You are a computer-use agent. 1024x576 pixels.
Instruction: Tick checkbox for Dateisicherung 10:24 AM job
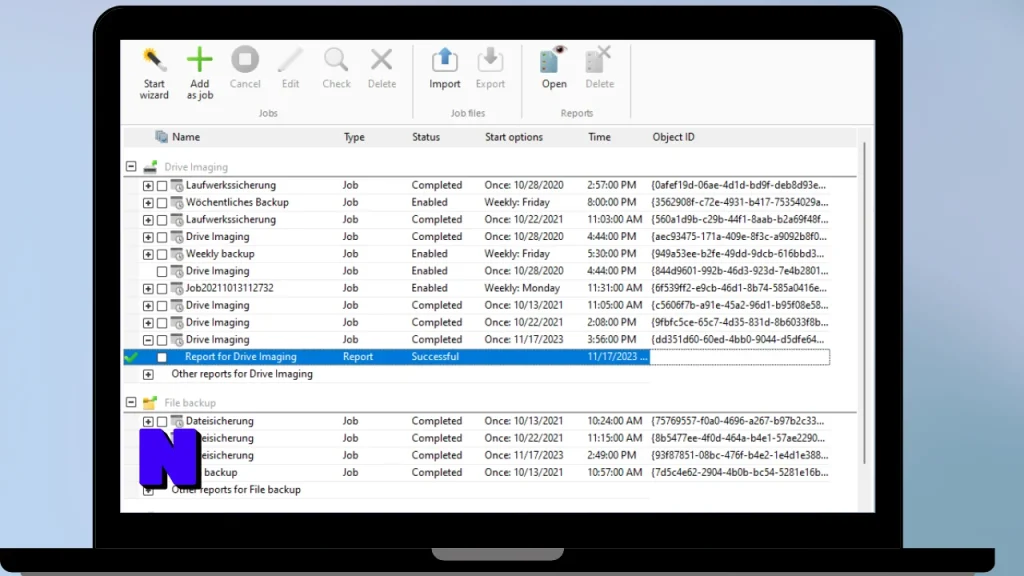pyautogui.click(x=162, y=422)
